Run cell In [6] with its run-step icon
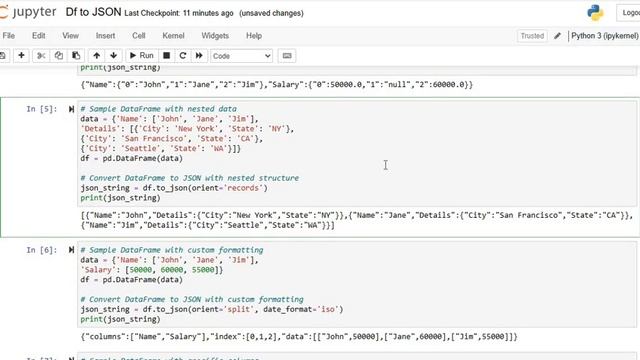This screenshot has height=360, width=640. 71,250
